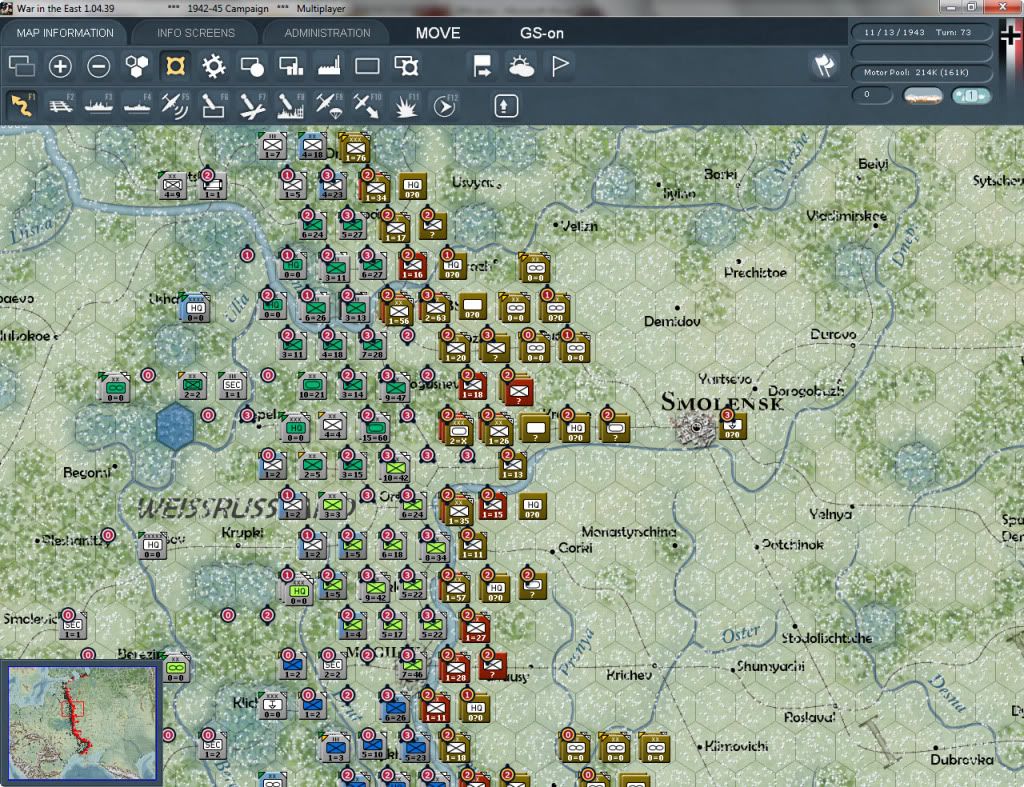Click the gear-shaped toolbar icon
This screenshot has height=787, width=1024.
tap(214, 66)
